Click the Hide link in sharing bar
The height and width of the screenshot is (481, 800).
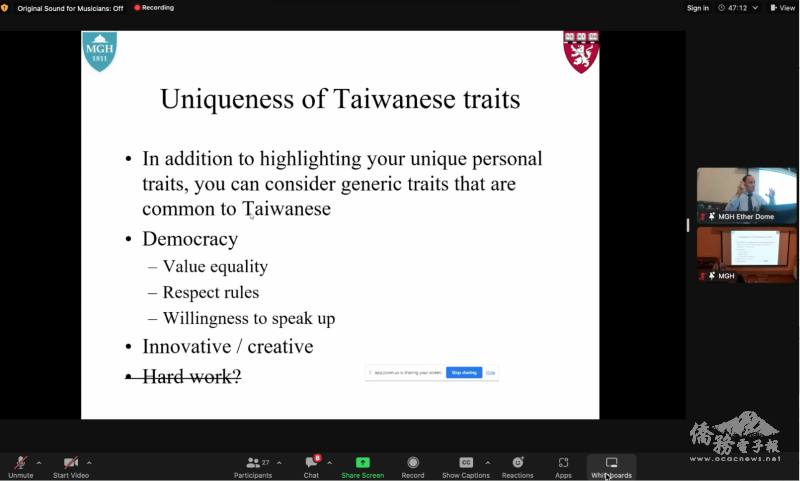[x=491, y=373]
